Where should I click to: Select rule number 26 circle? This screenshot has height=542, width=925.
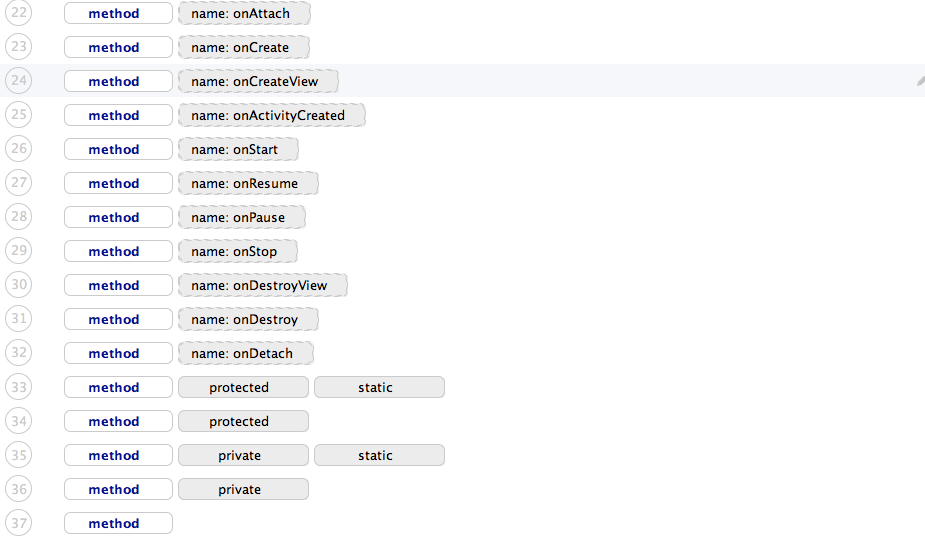[x=19, y=148]
